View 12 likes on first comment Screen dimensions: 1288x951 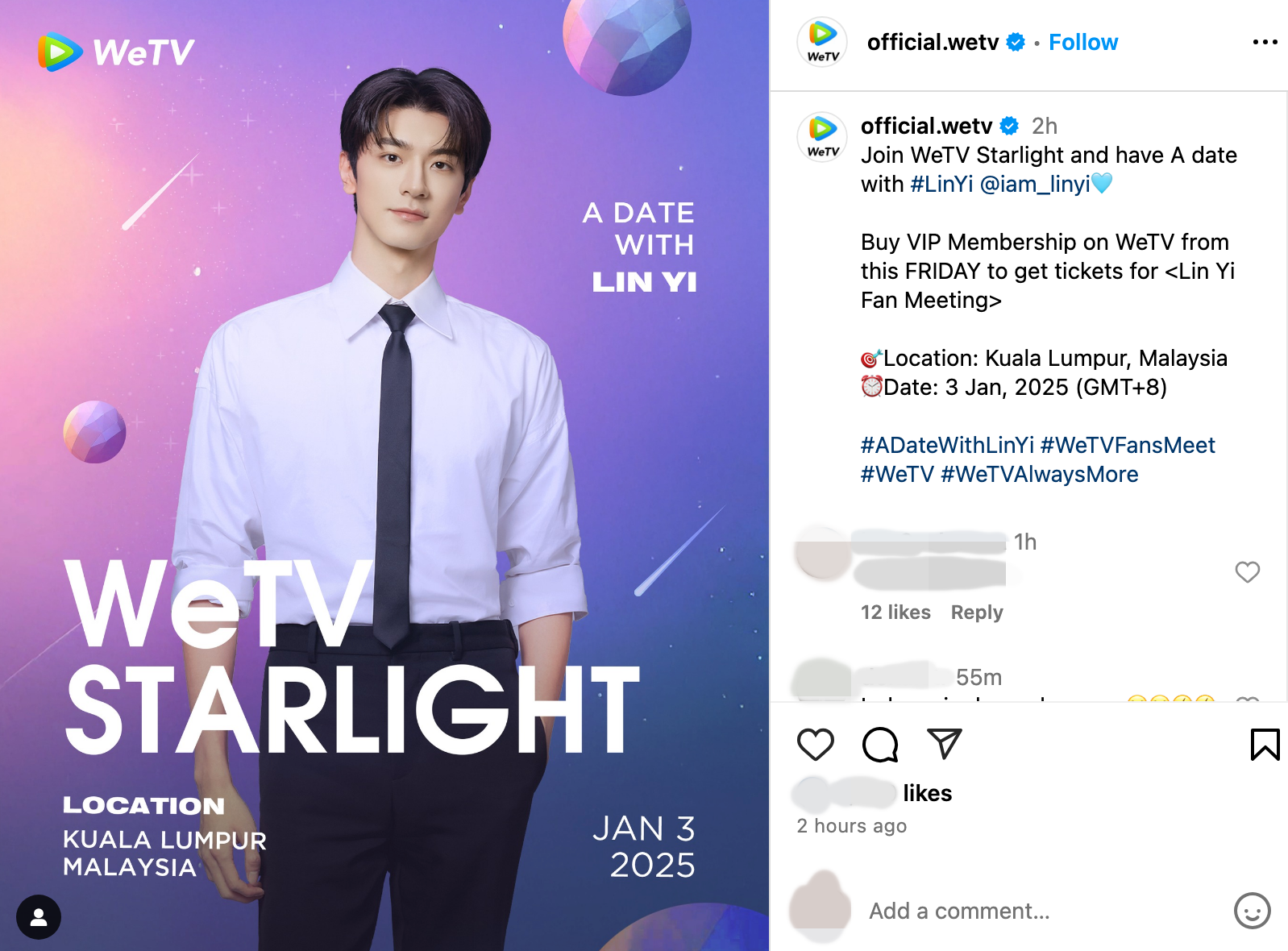[x=895, y=613]
